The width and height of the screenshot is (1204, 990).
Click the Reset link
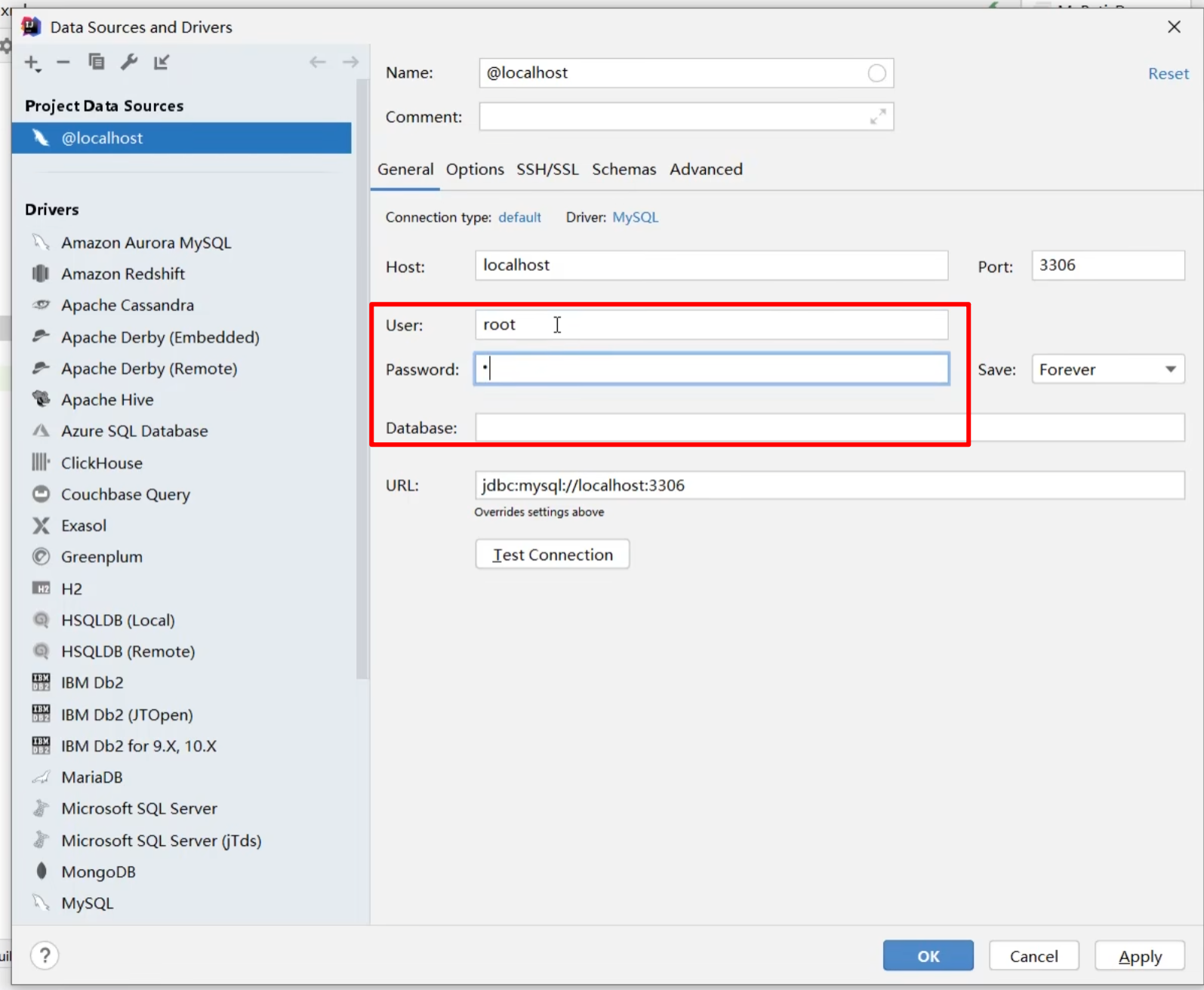(1168, 74)
